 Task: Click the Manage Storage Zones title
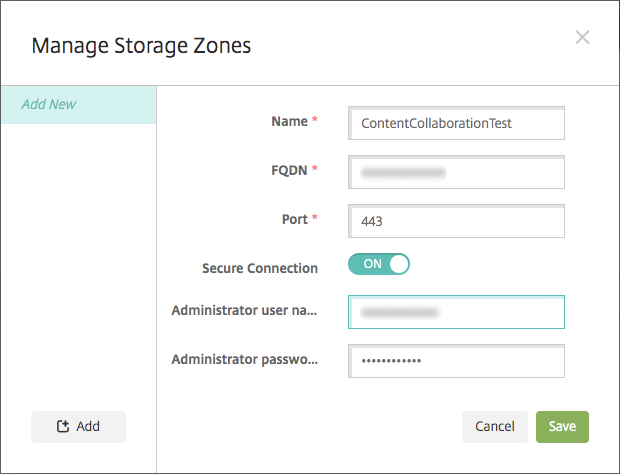(x=141, y=45)
